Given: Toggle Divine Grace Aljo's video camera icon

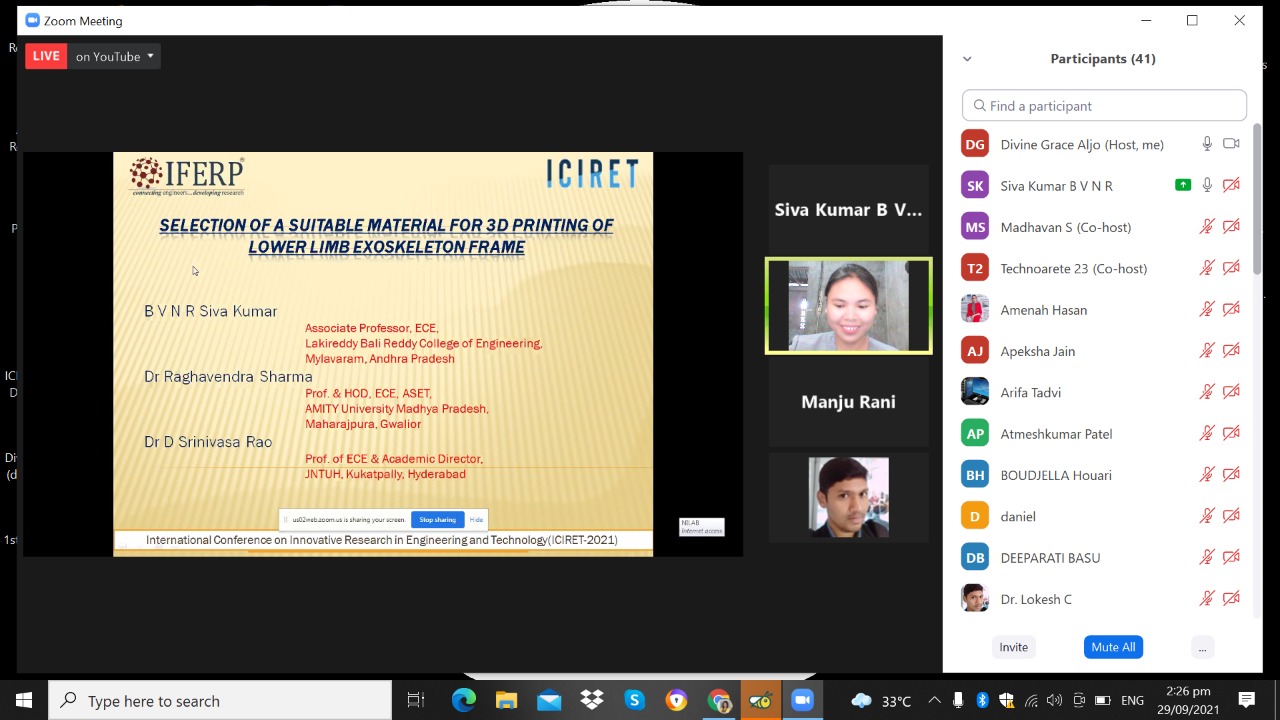Looking at the screenshot, I should click(x=1231, y=144).
